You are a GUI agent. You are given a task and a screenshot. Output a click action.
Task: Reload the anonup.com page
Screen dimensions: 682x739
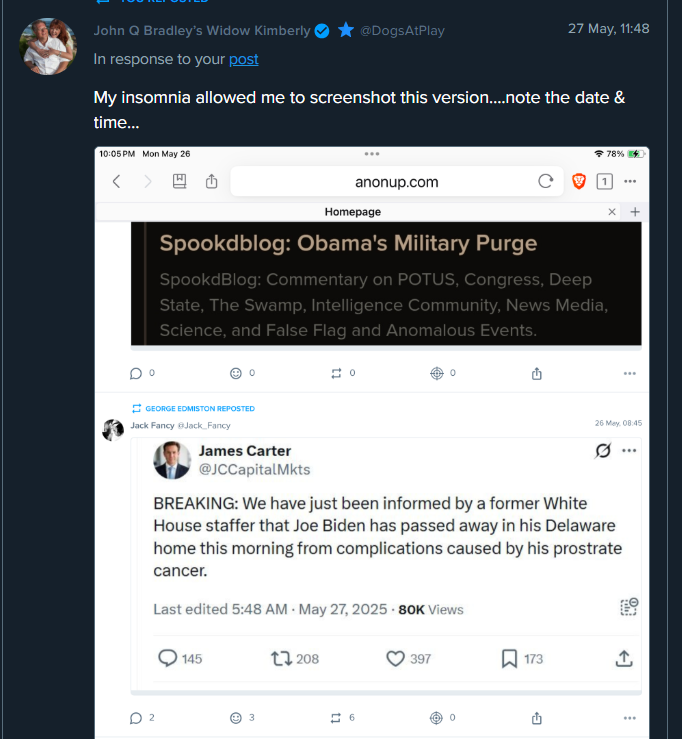(545, 181)
